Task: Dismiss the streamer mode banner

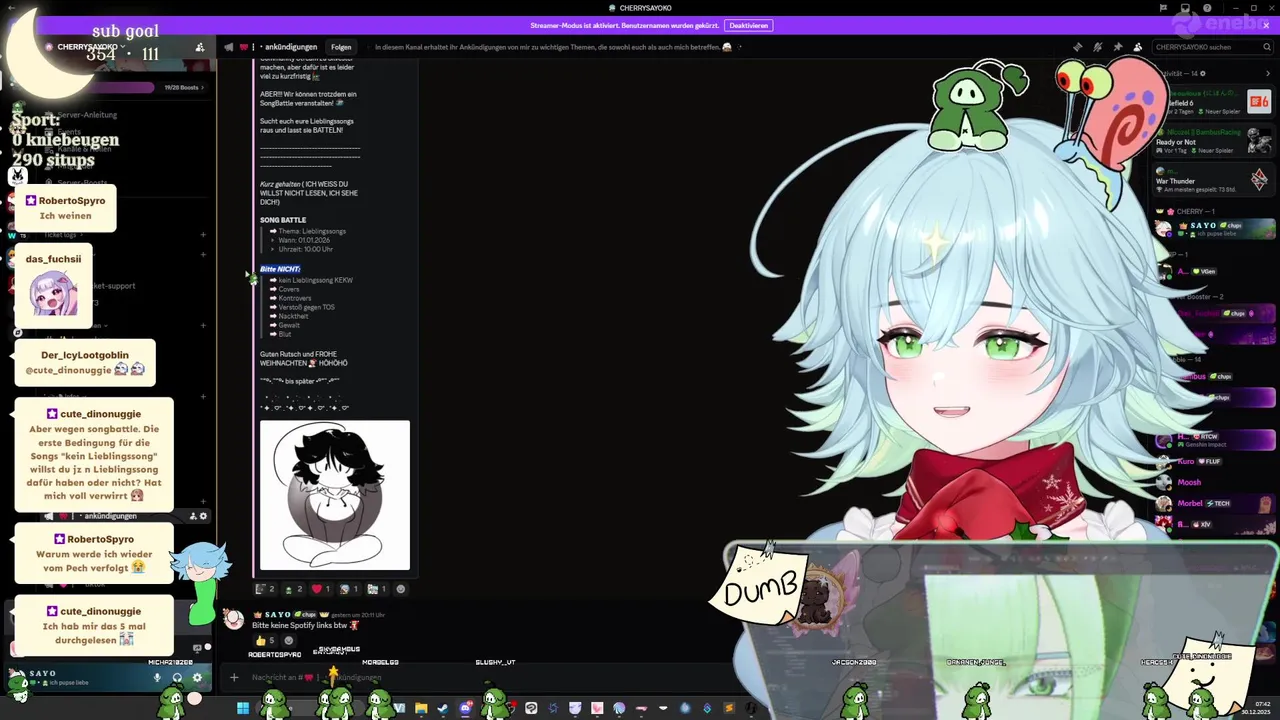Action: [1268, 25]
